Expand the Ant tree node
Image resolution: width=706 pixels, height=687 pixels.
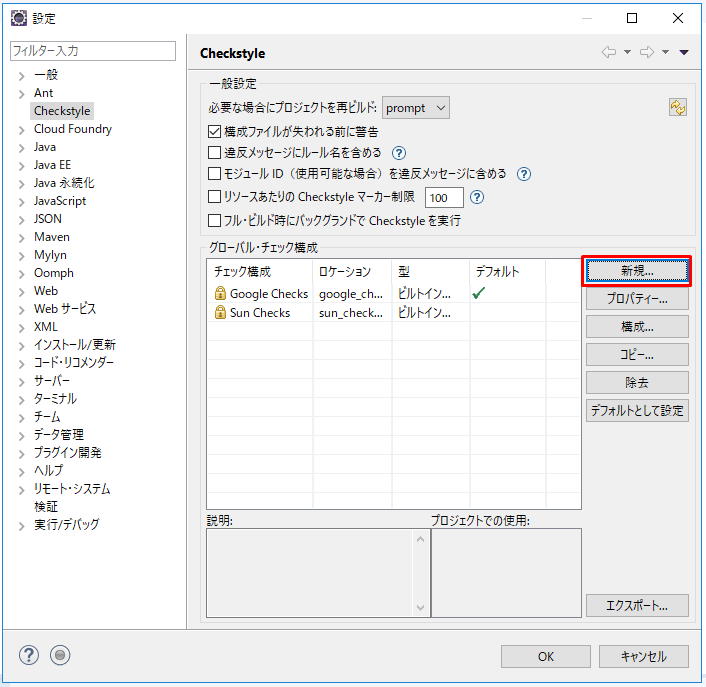coord(21,94)
